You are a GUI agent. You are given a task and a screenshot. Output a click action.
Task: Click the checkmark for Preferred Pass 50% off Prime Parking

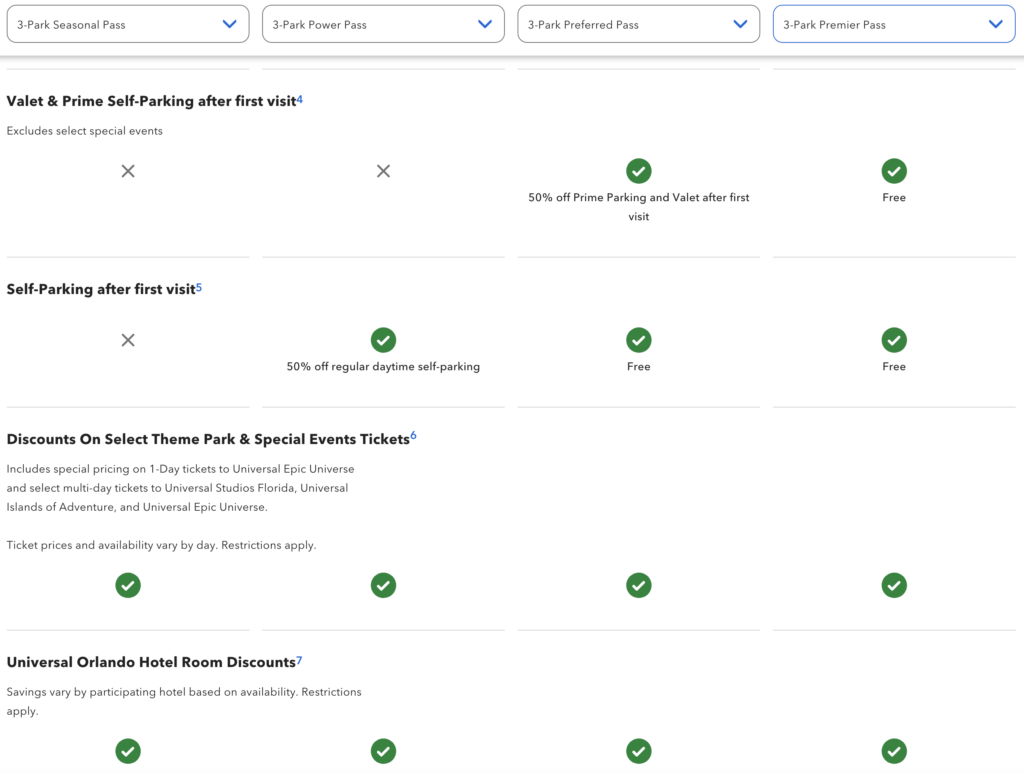pos(639,171)
